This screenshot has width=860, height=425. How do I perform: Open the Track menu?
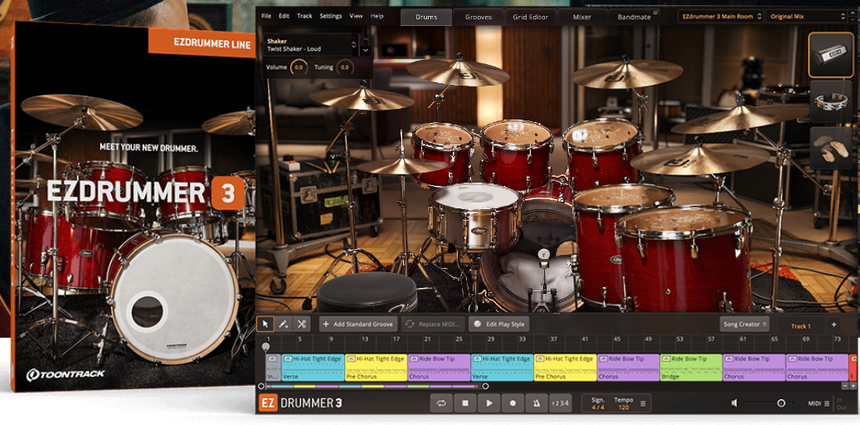pyautogui.click(x=304, y=16)
